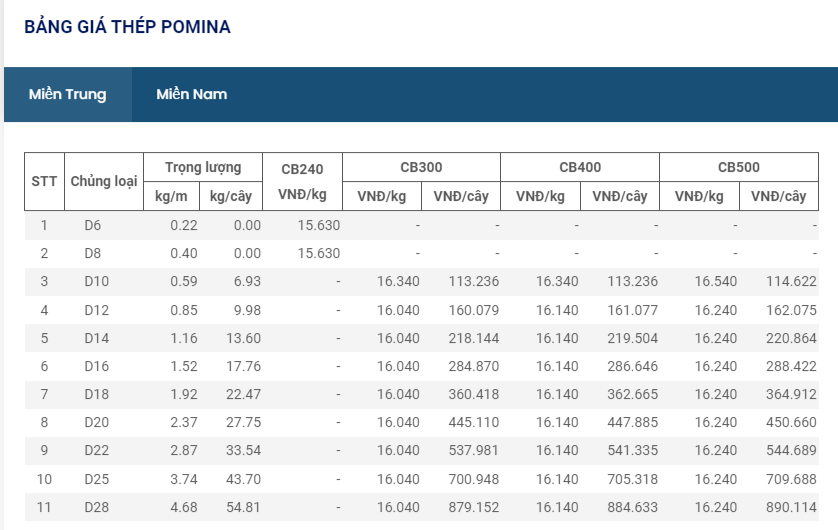This screenshot has width=838, height=530.
Task: Click the 890.114 CB500 price for D28
Action: point(792,507)
